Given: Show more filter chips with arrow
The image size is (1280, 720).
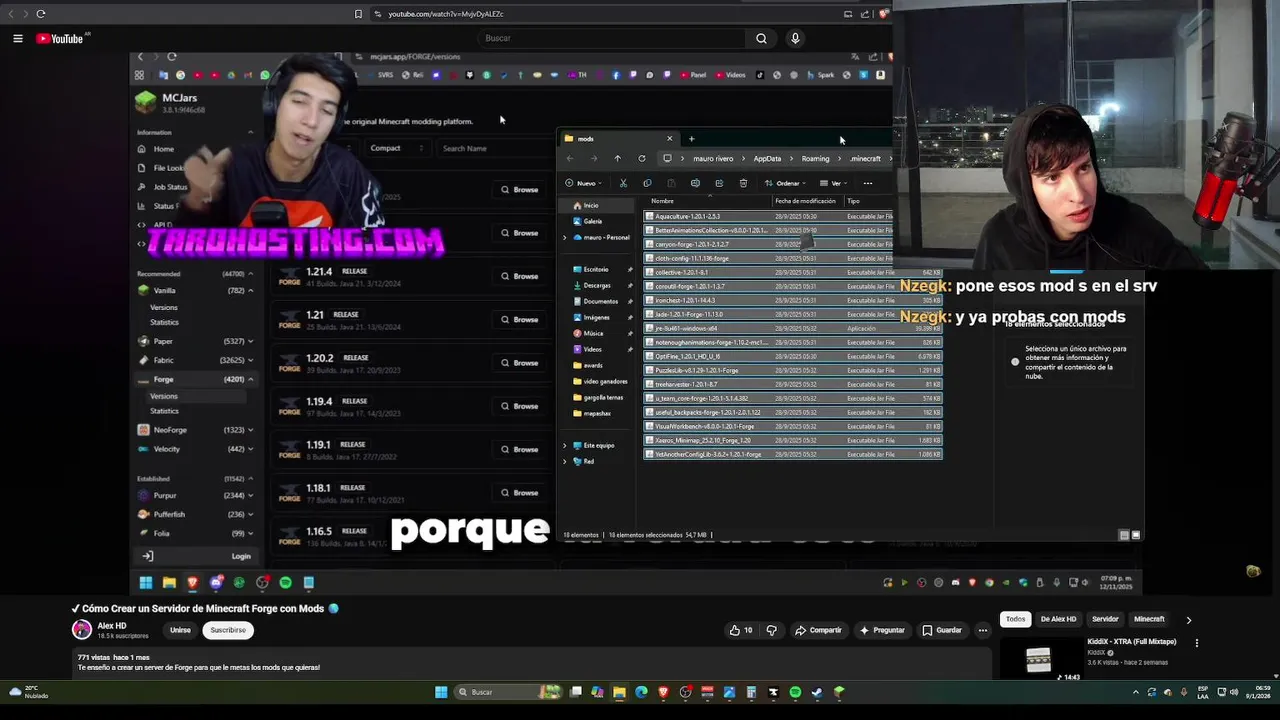Looking at the screenshot, I should tap(1188, 620).
